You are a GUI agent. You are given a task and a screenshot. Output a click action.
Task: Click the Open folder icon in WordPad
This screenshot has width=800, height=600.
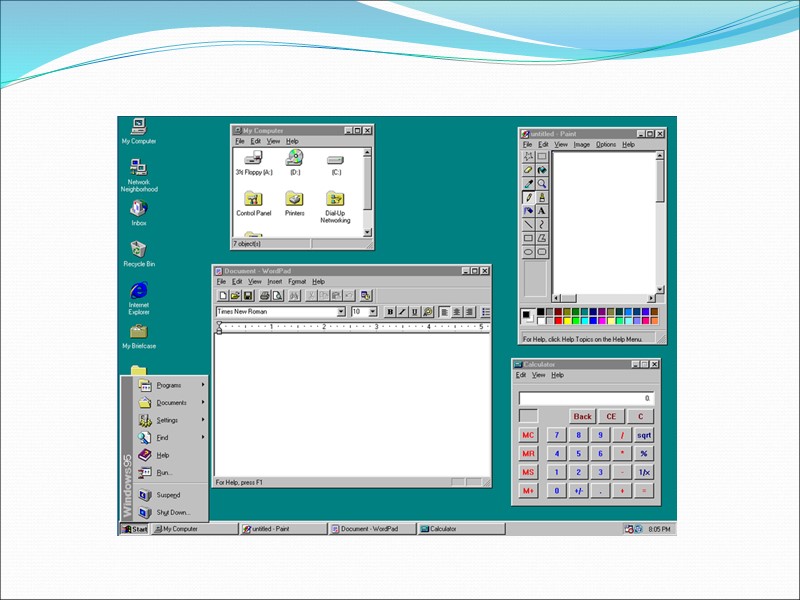[x=235, y=295]
